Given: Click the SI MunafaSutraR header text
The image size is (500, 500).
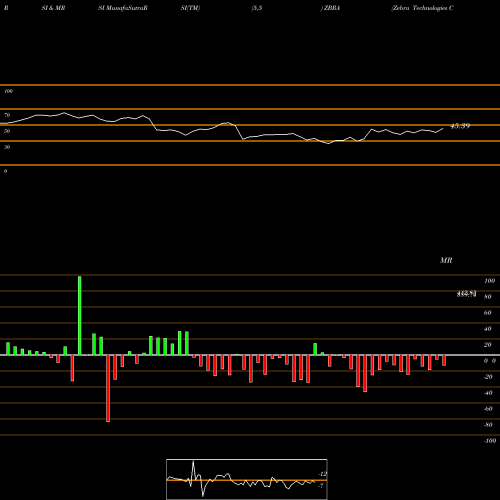Looking at the screenshot, I should pos(123,8).
